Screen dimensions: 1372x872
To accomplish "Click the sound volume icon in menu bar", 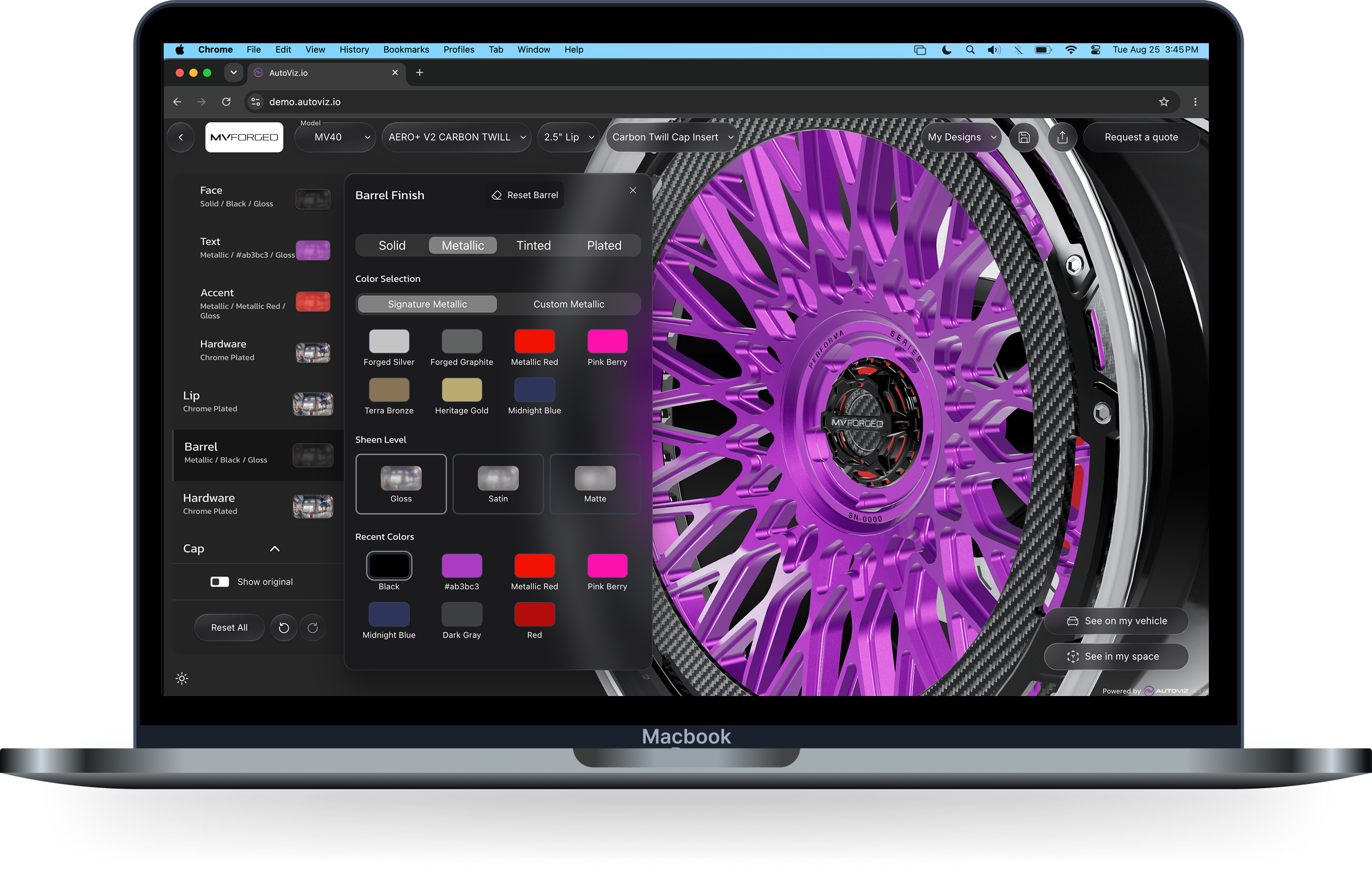I will (994, 49).
